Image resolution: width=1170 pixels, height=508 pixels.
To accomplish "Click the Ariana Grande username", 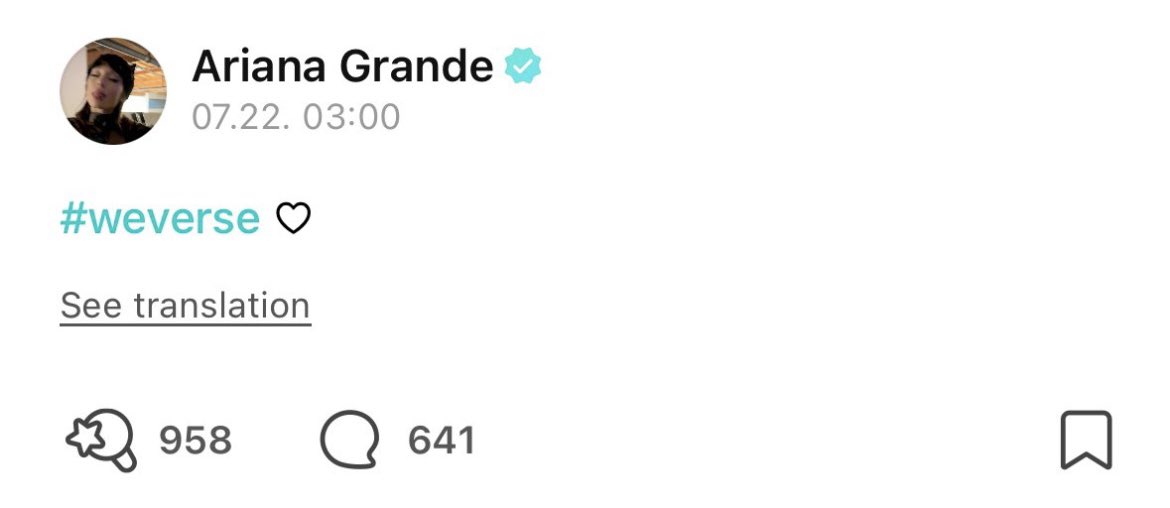I will (342, 67).
